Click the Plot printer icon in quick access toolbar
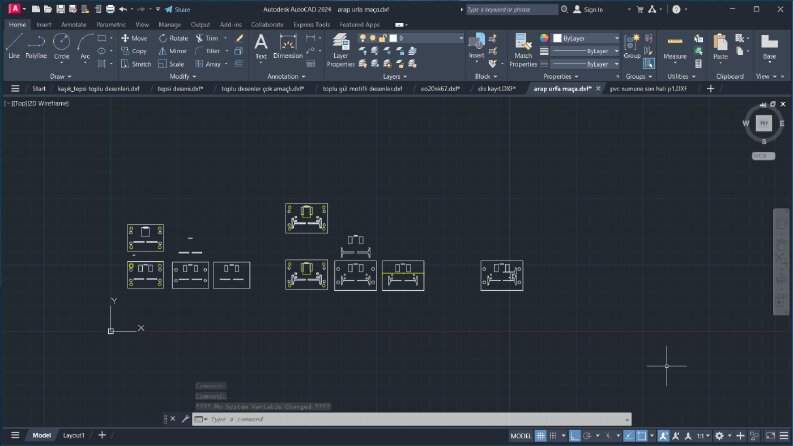 (x=110, y=9)
